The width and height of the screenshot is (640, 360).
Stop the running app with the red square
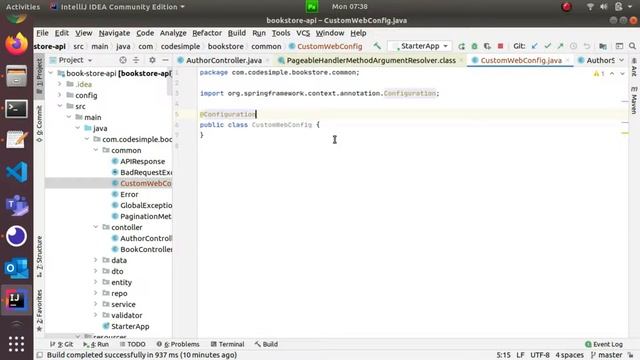click(500, 46)
